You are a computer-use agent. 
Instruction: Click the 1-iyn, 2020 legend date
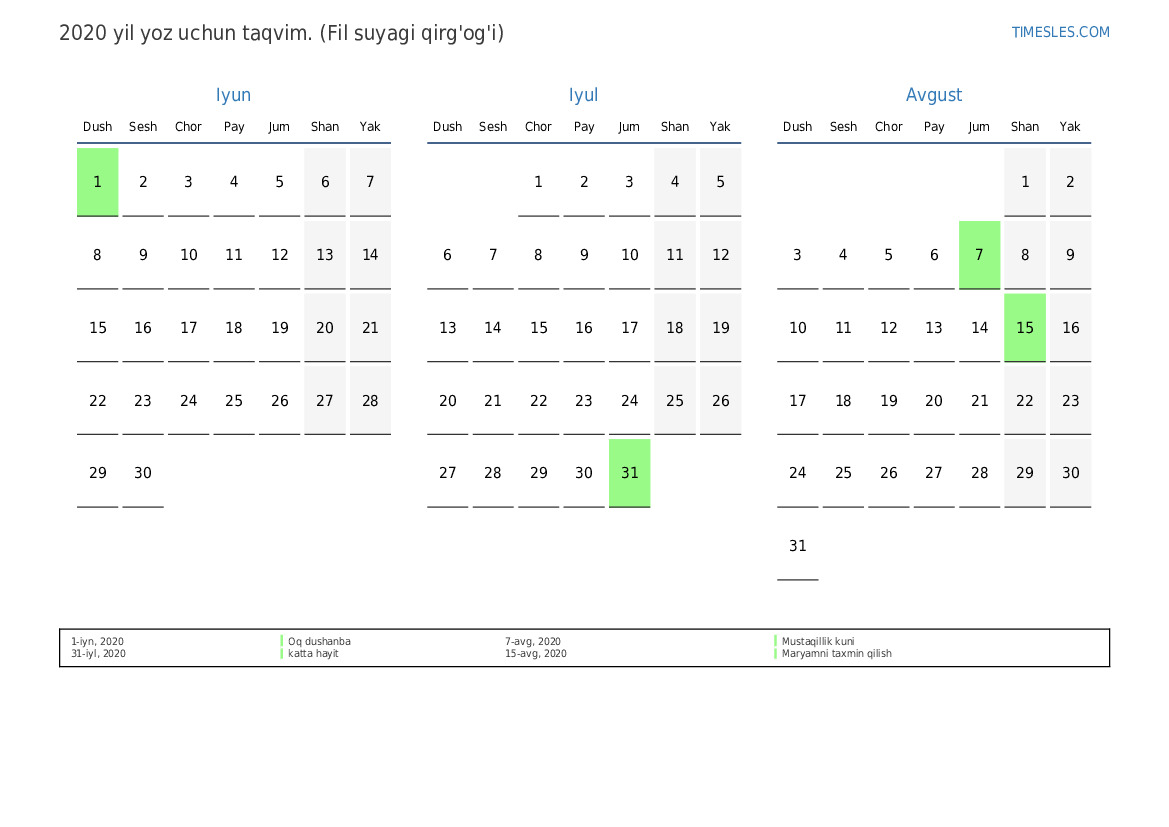point(97,642)
